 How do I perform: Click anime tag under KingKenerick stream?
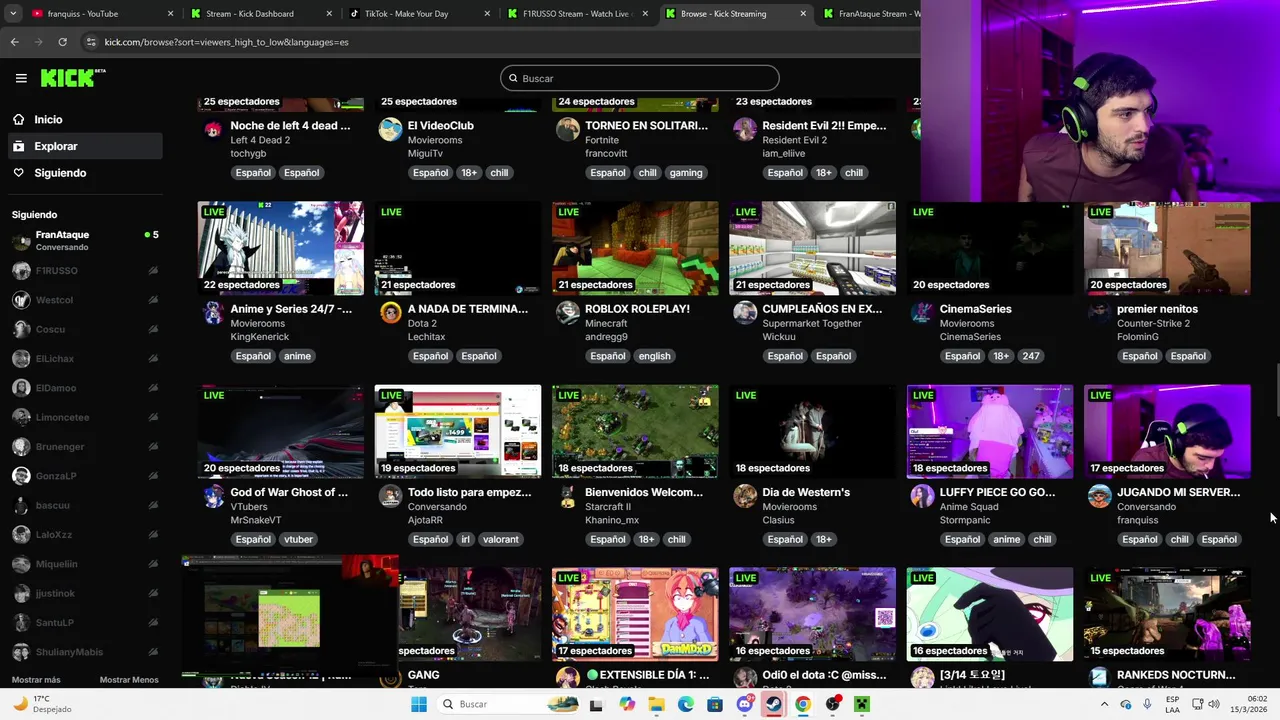(297, 356)
